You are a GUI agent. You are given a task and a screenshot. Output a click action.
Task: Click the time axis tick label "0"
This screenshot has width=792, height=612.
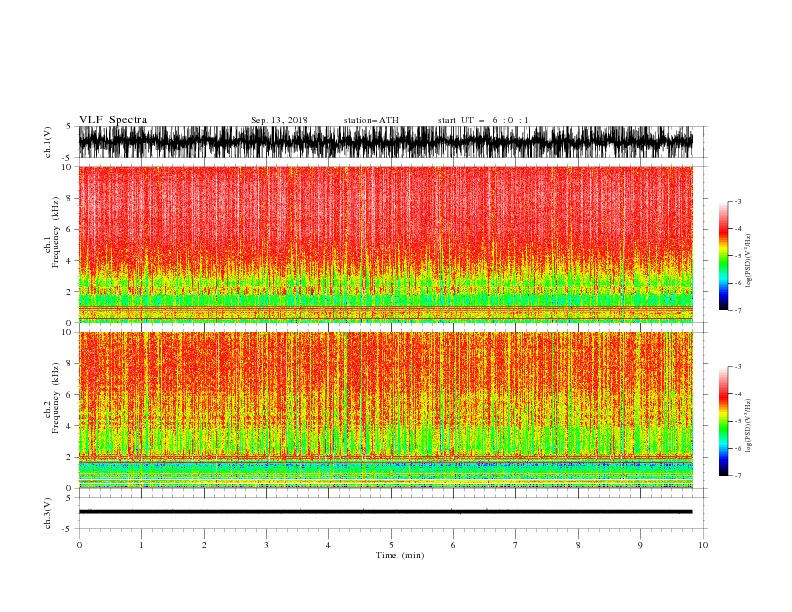pos(79,545)
